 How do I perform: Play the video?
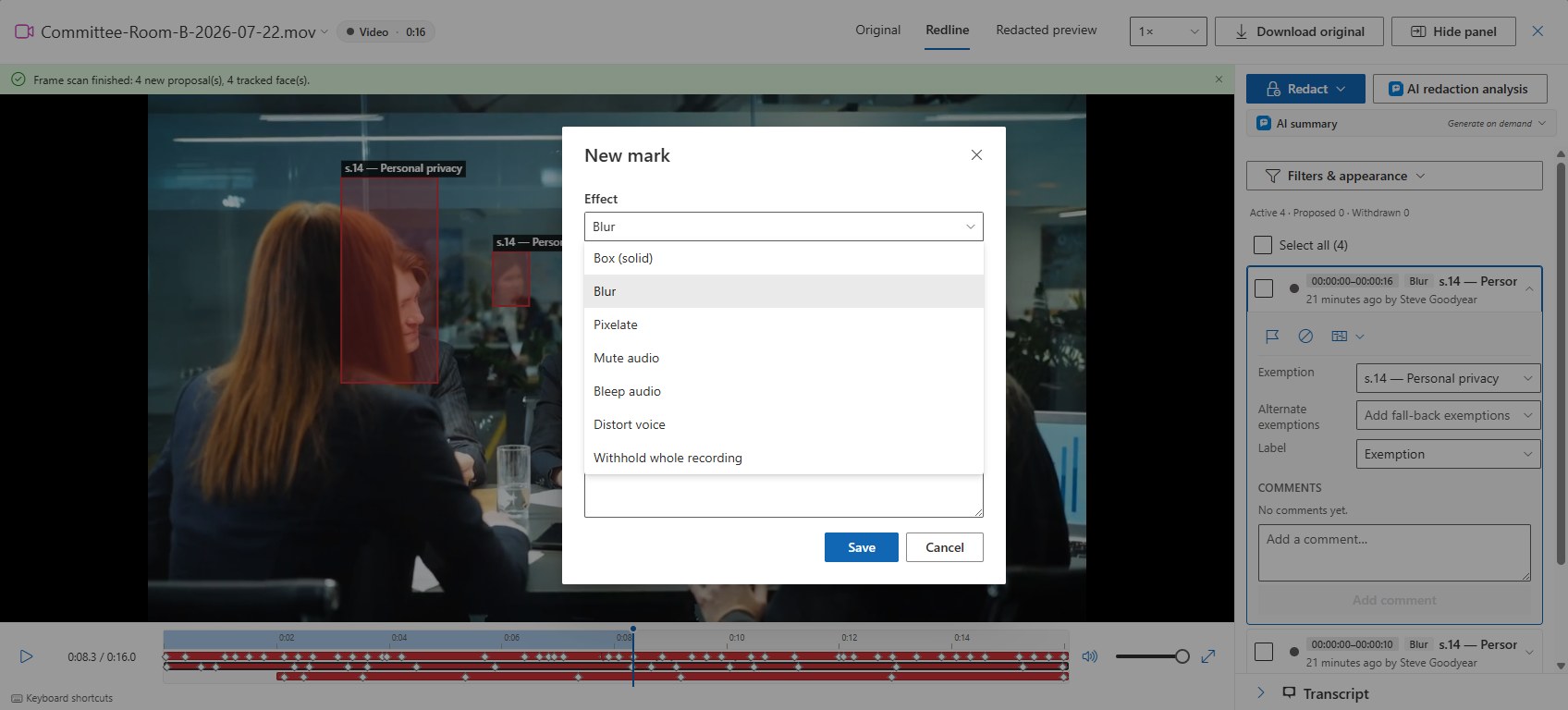point(26,656)
